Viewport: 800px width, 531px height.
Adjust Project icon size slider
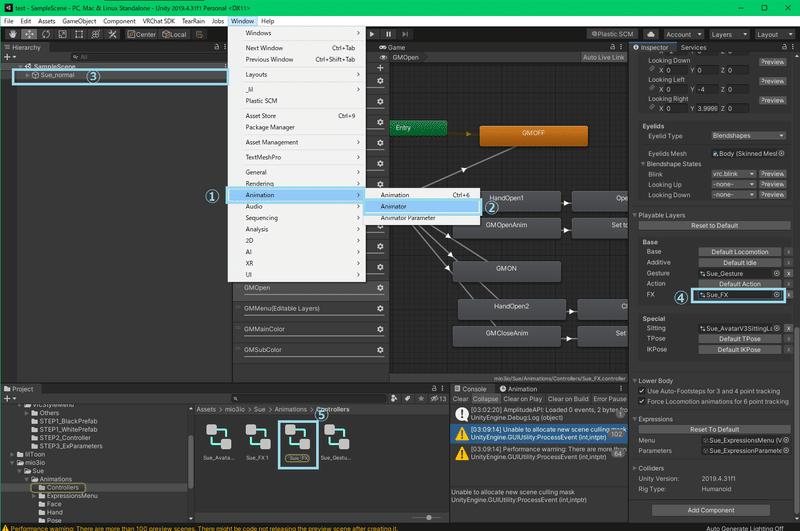[x=429, y=517]
